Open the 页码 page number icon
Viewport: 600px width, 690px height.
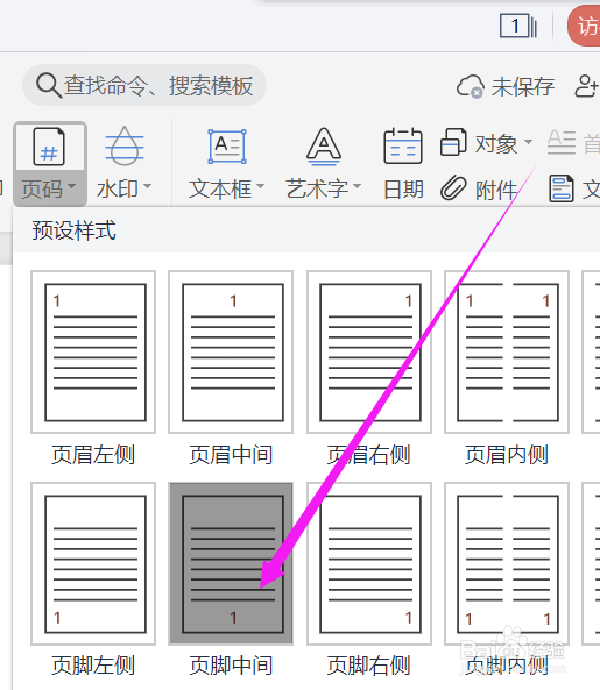click(49, 147)
